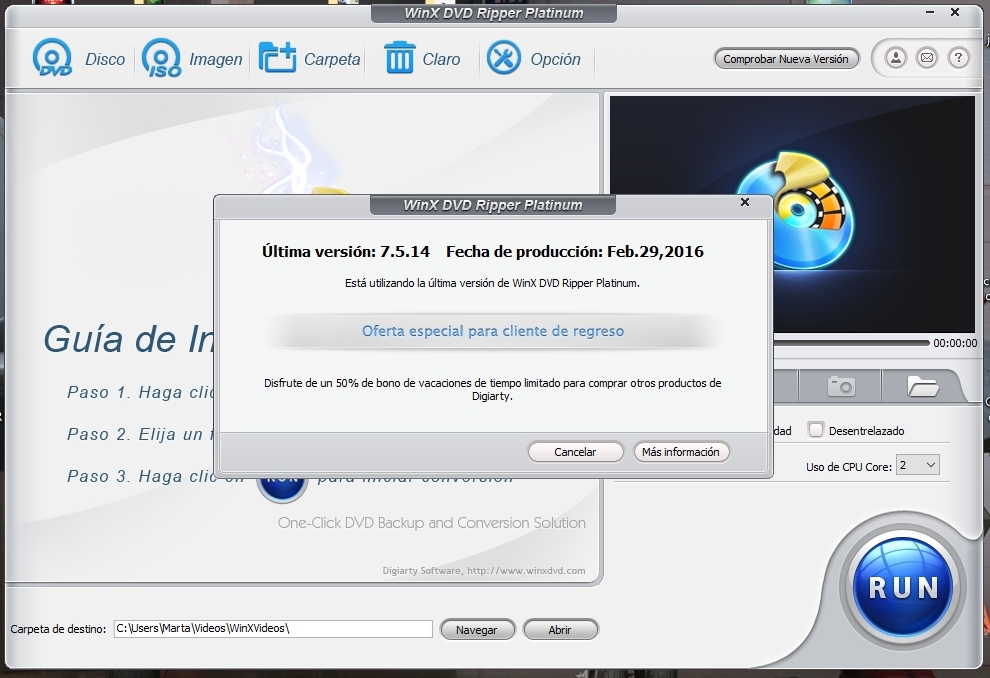Viewport: 990px width, 678px height.
Task: Open the user account icon
Action: click(895, 58)
